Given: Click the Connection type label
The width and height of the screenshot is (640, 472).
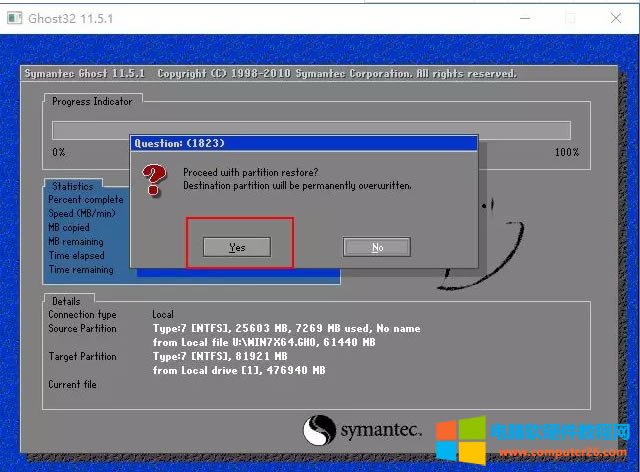Looking at the screenshot, I should (82, 315).
